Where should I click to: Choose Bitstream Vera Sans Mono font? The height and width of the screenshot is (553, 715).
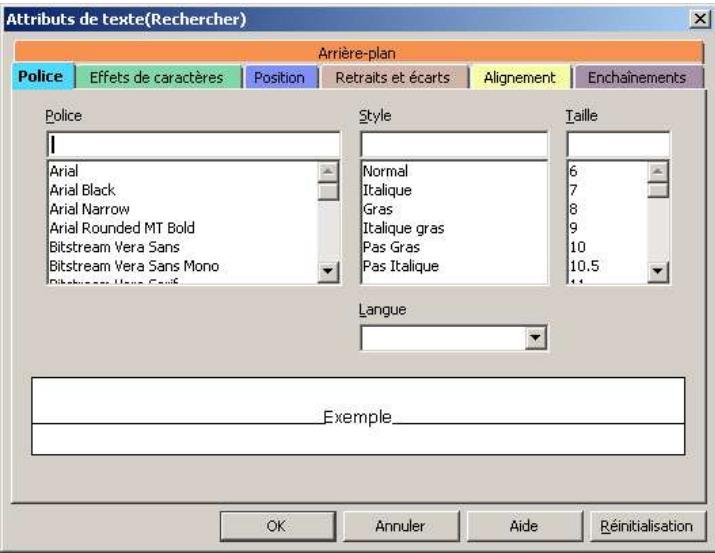[183, 266]
